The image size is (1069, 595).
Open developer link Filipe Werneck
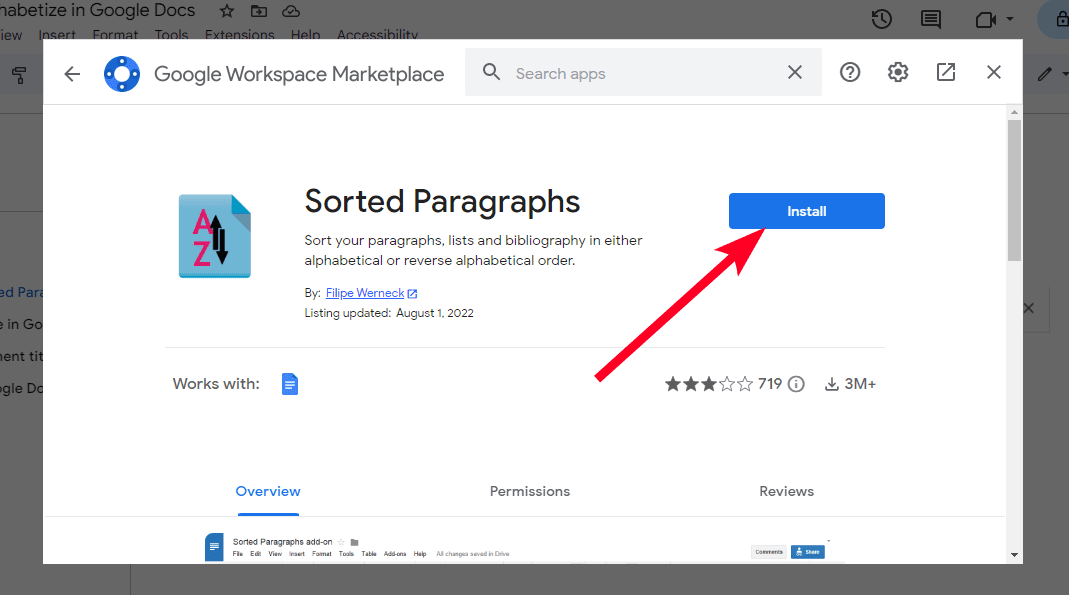[x=364, y=292]
